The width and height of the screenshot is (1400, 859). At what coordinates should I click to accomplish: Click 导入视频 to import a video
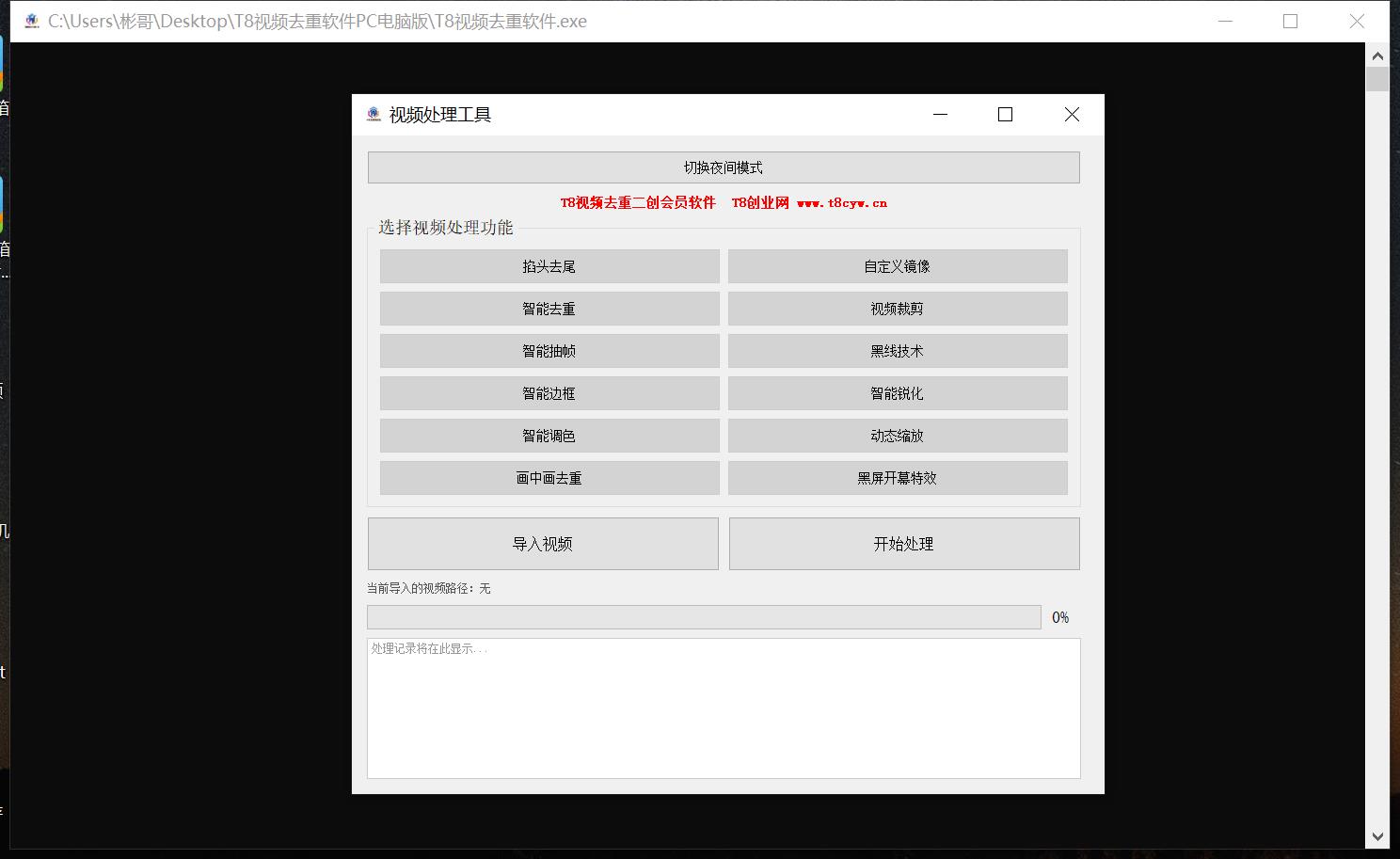coord(543,544)
